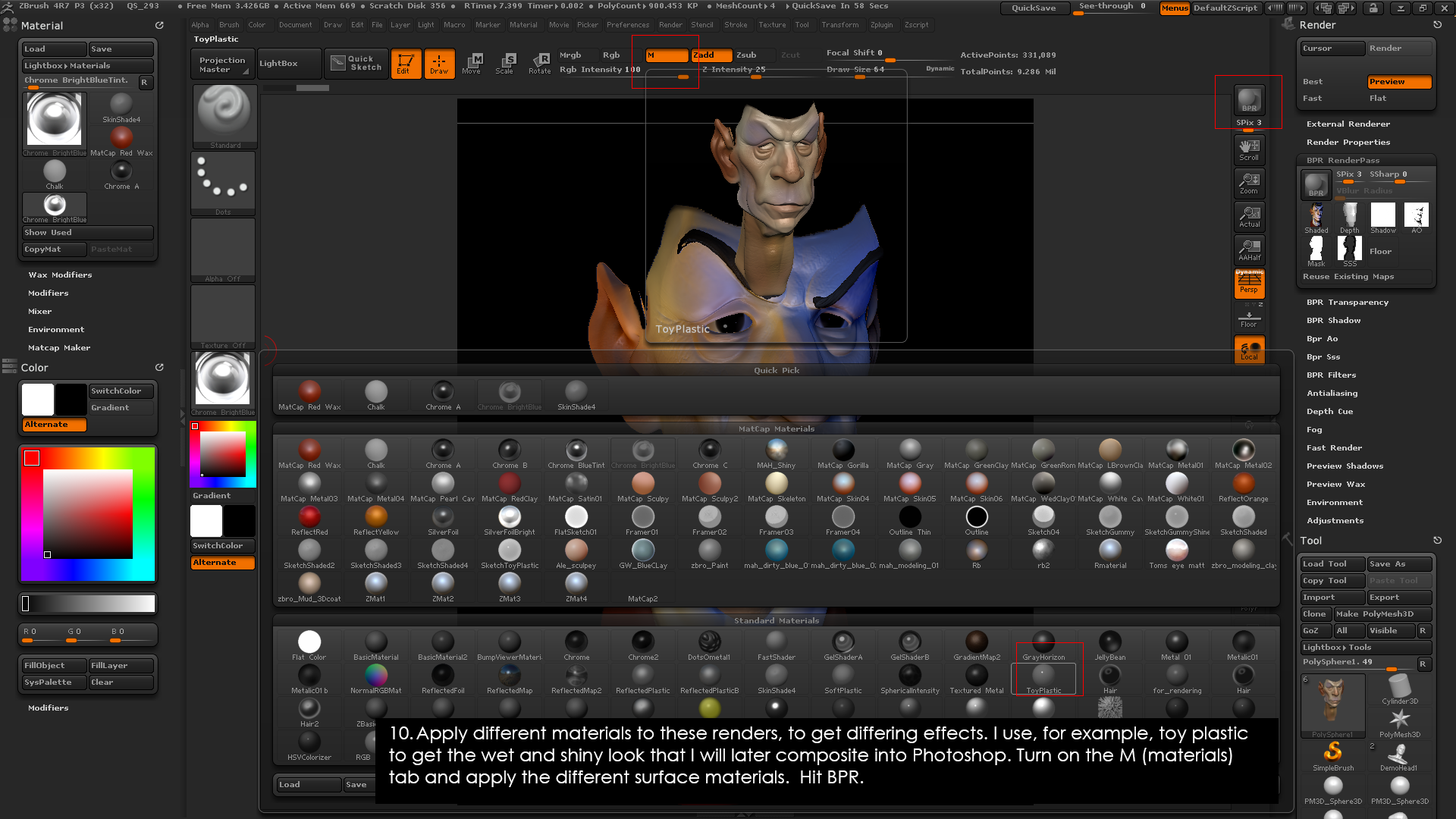Click the AAHalf view icon
The height and width of the screenshot is (819, 1456).
(1249, 249)
